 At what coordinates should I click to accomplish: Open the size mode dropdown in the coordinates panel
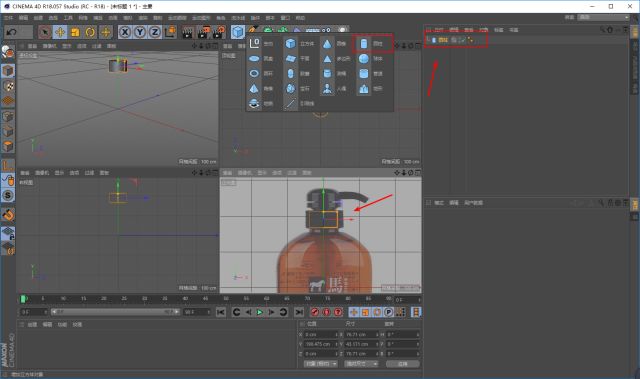click(x=361, y=363)
